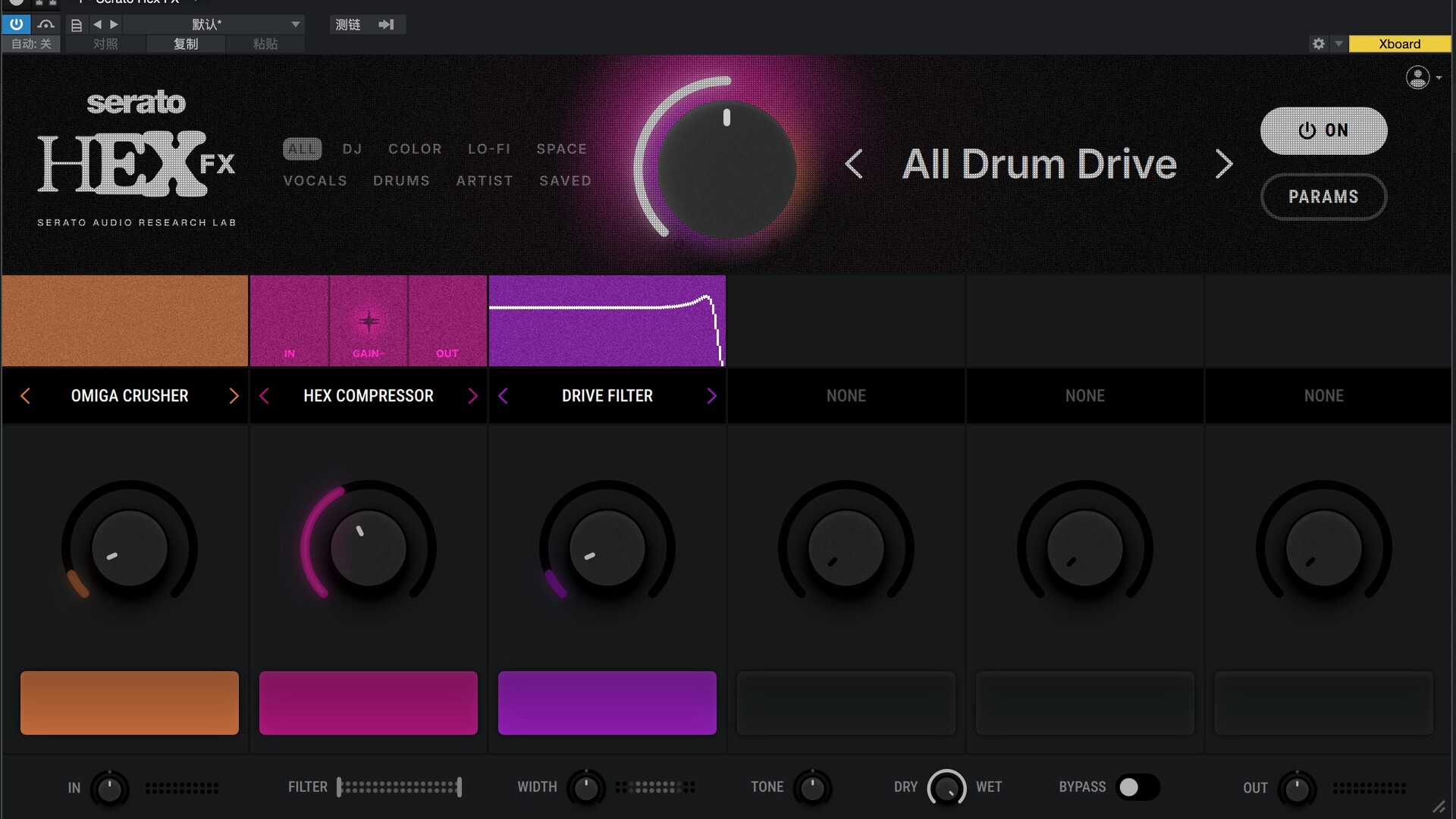Expand the small arrow beside gear icon
1456x819 pixels.
[x=1338, y=44]
